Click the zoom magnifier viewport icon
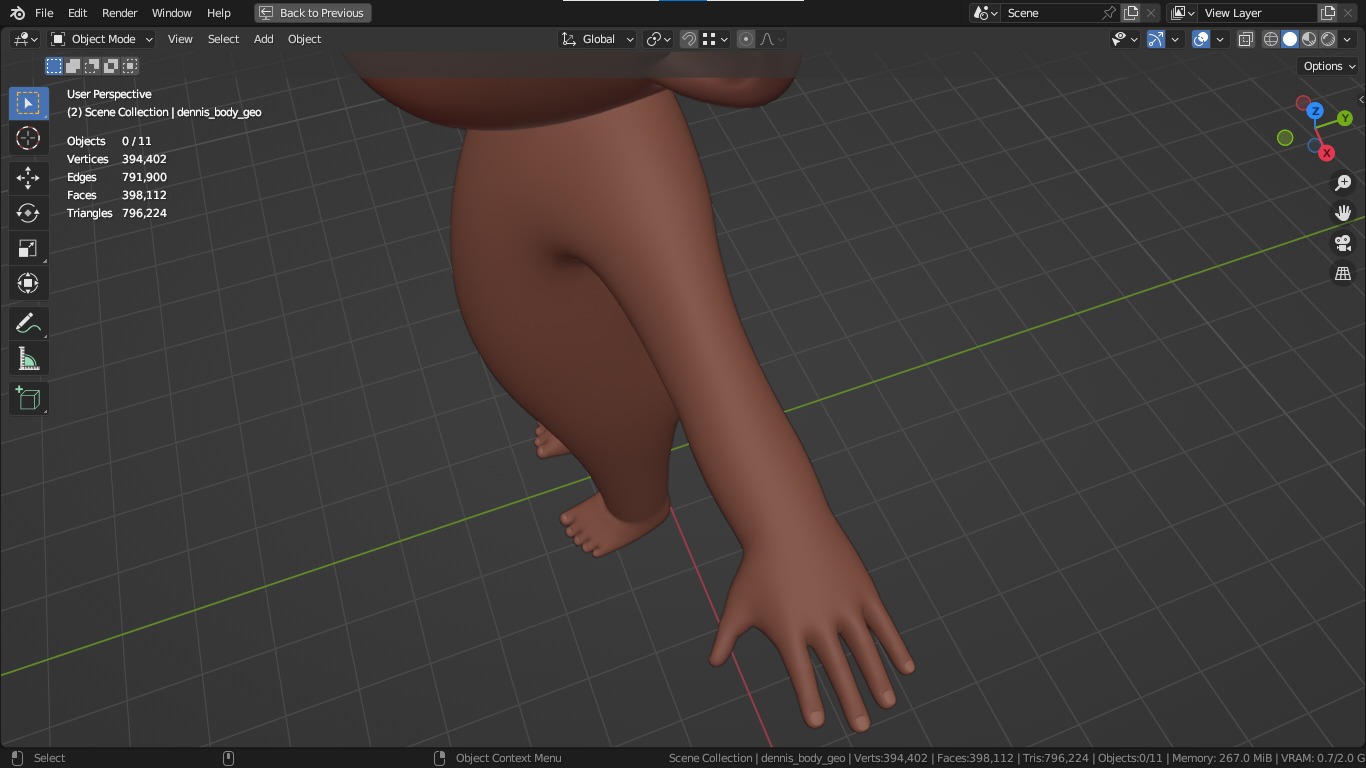This screenshot has height=768, width=1366. click(1343, 183)
